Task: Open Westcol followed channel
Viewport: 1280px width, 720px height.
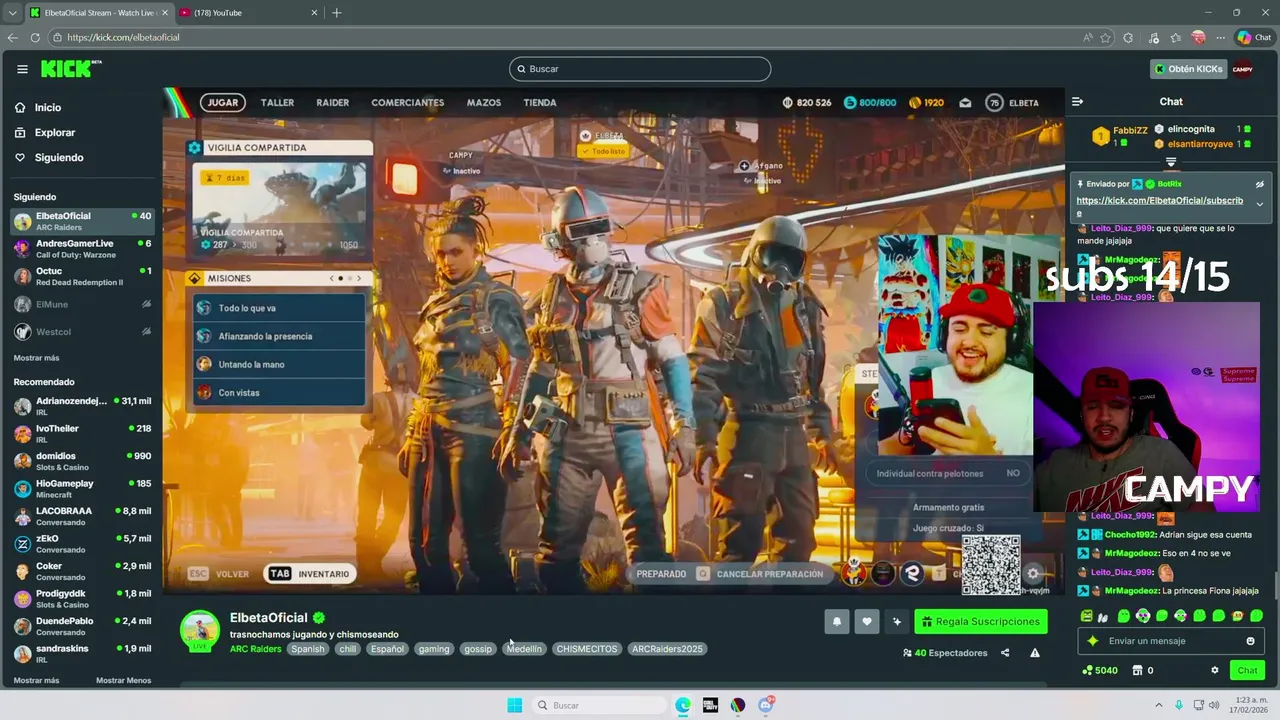Action: pyautogui.click(x=82, y=331)
